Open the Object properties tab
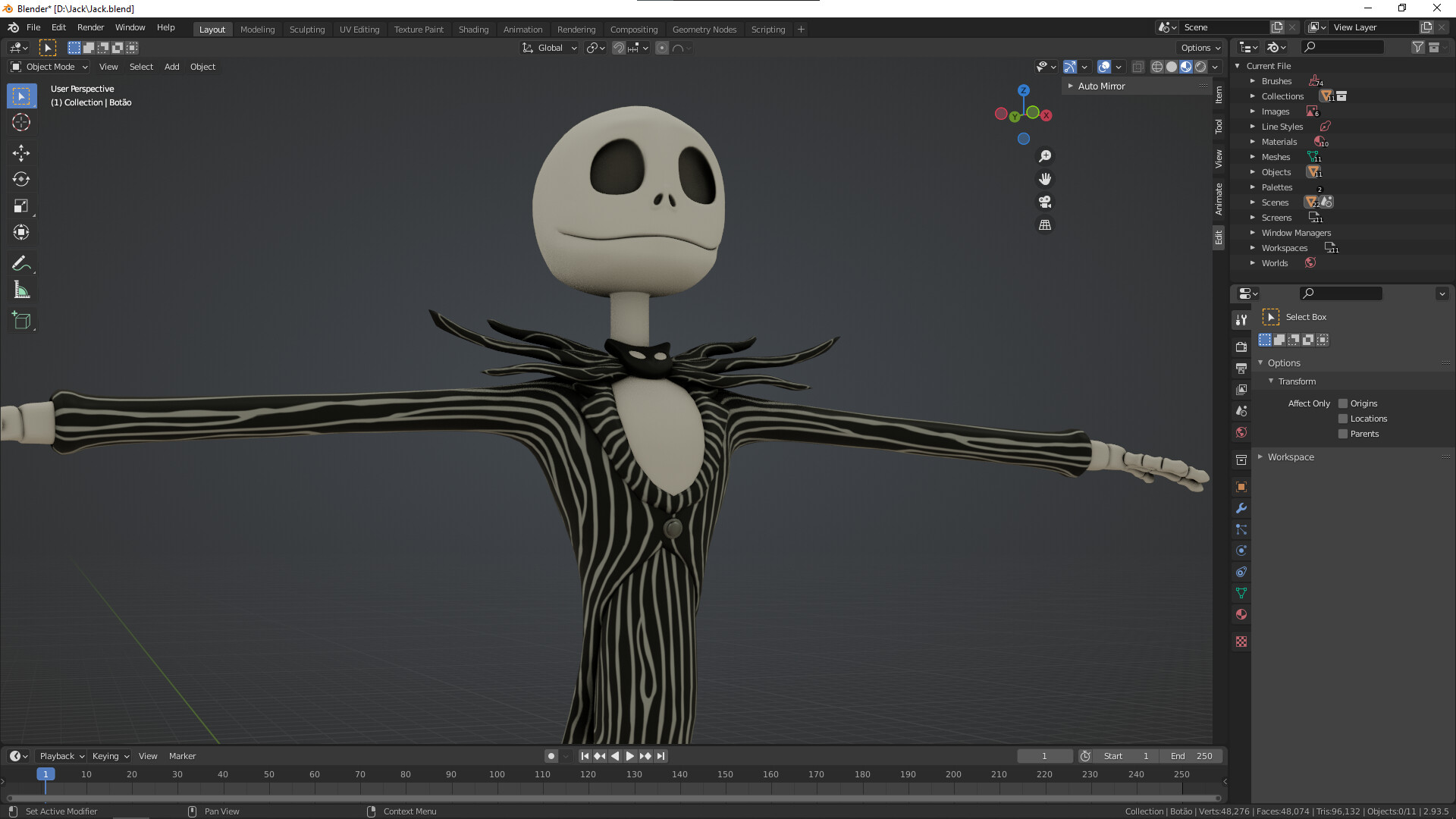 1241,487
